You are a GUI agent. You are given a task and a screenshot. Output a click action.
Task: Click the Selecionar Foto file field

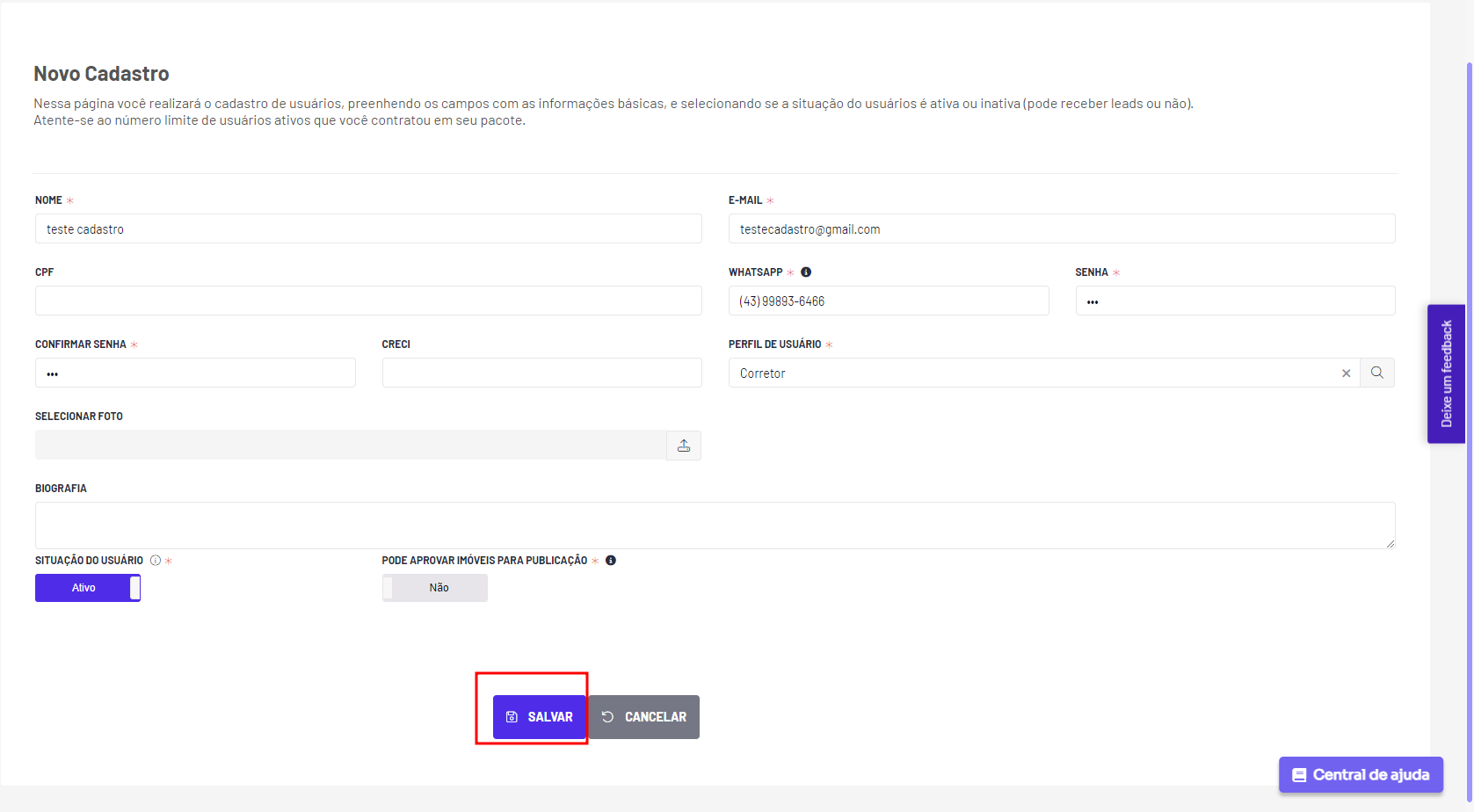click(351, 445)
